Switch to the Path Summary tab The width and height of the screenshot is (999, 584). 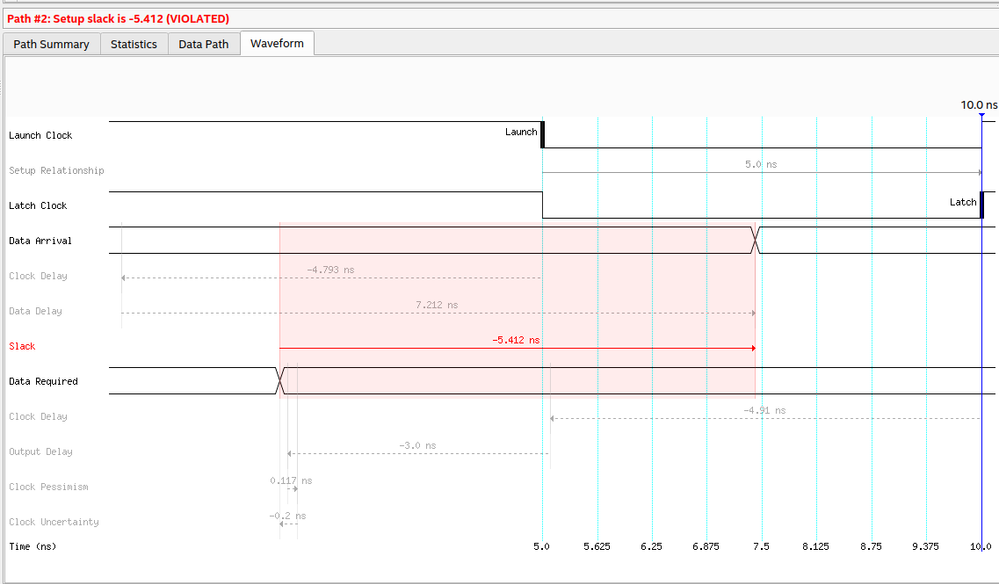(x=51, y=44)
